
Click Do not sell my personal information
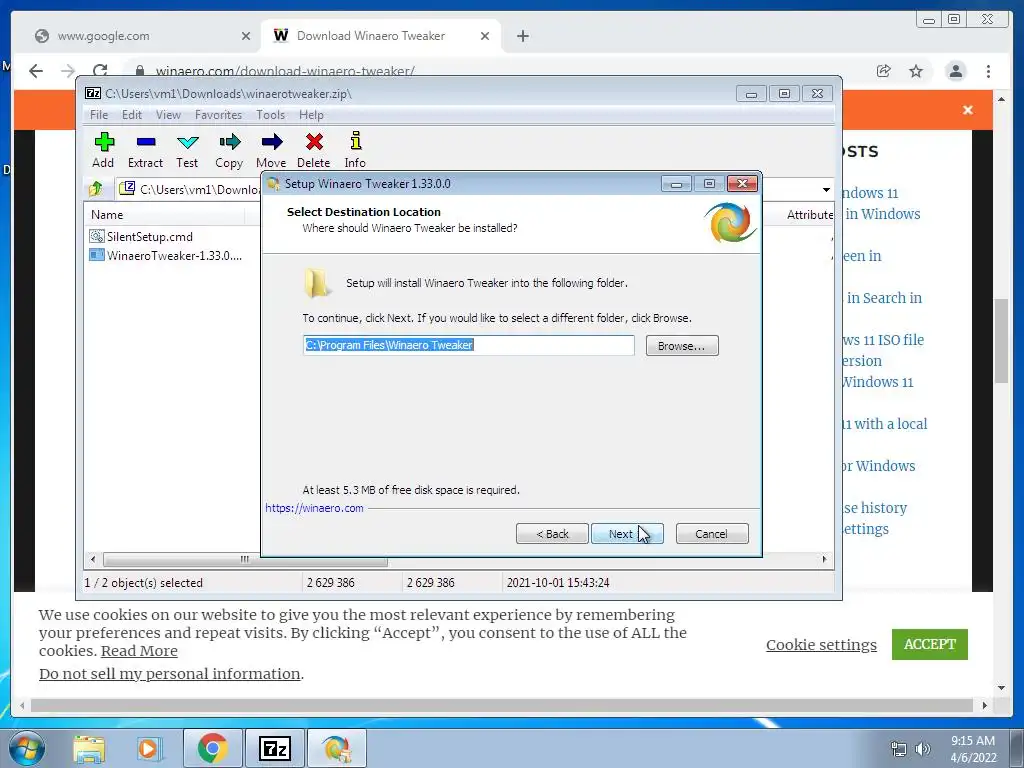170,673
